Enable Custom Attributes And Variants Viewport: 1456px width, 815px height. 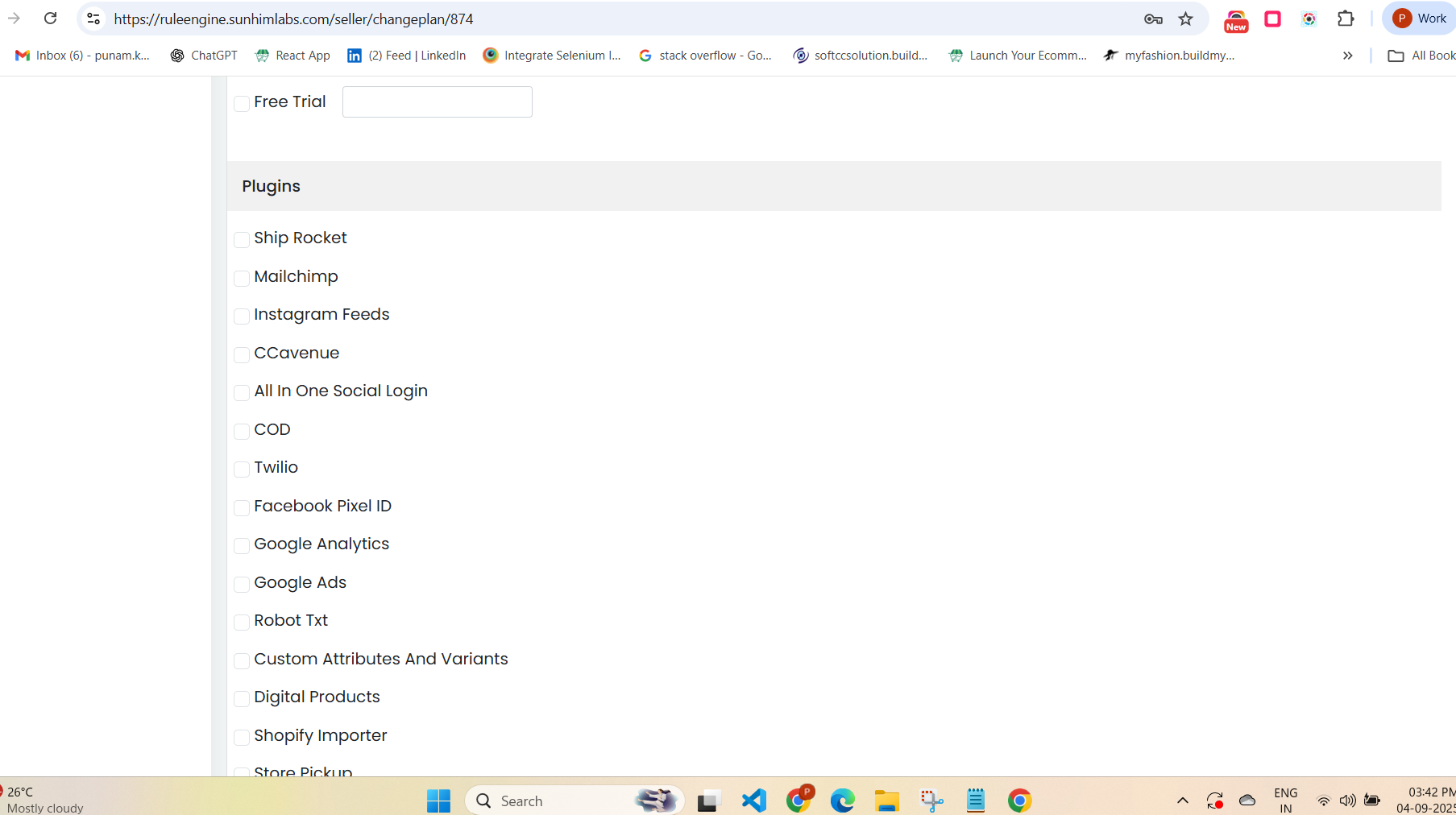(241, 660)
